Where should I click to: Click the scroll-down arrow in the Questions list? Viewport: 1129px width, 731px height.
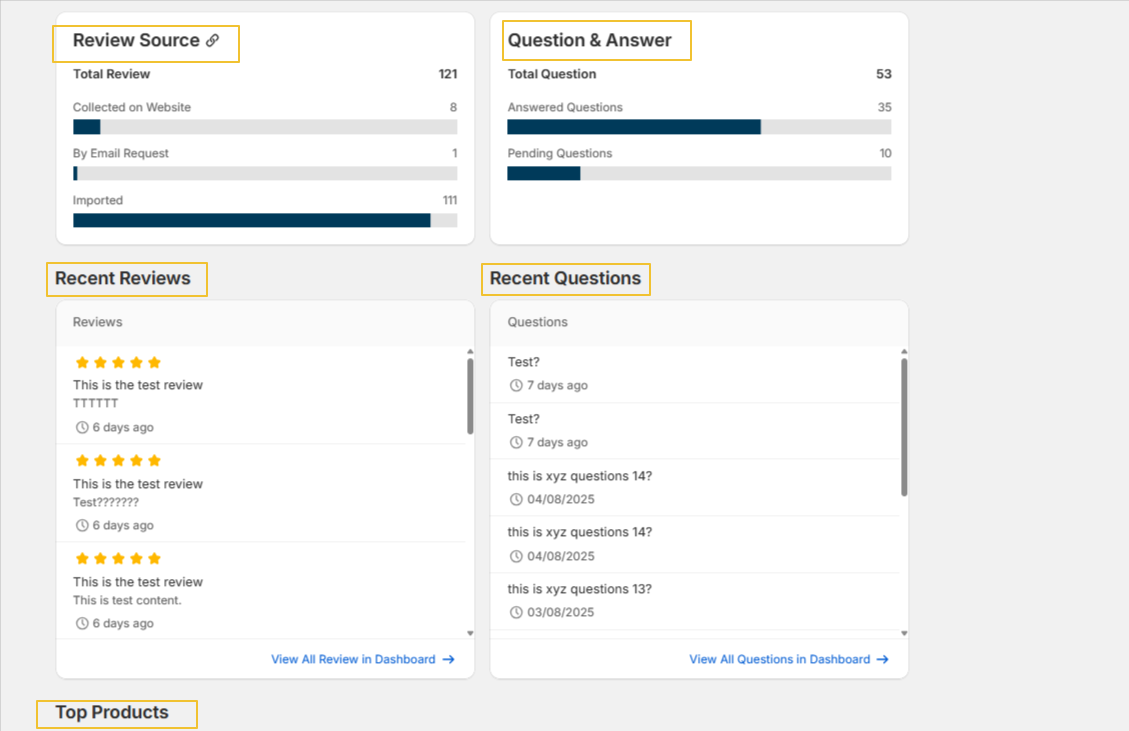point(904,633)
